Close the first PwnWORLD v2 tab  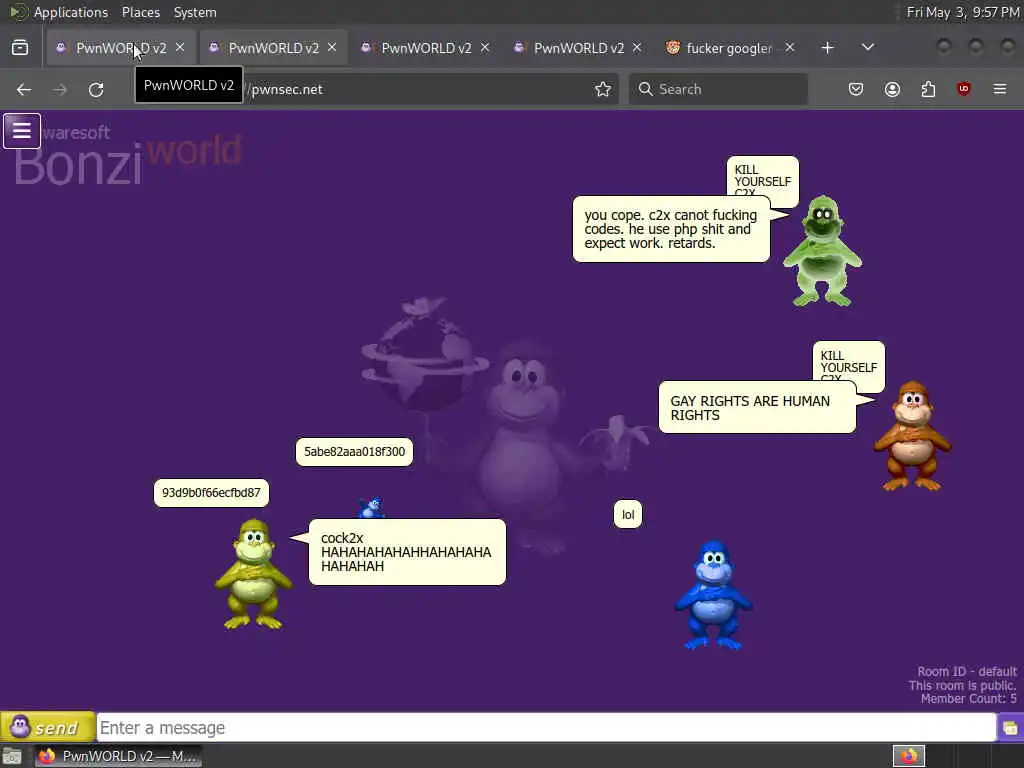tap(180, 48)
